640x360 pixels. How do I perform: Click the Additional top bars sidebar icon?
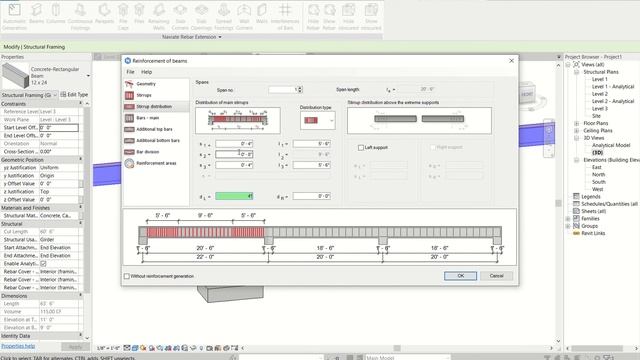[129, 129]
